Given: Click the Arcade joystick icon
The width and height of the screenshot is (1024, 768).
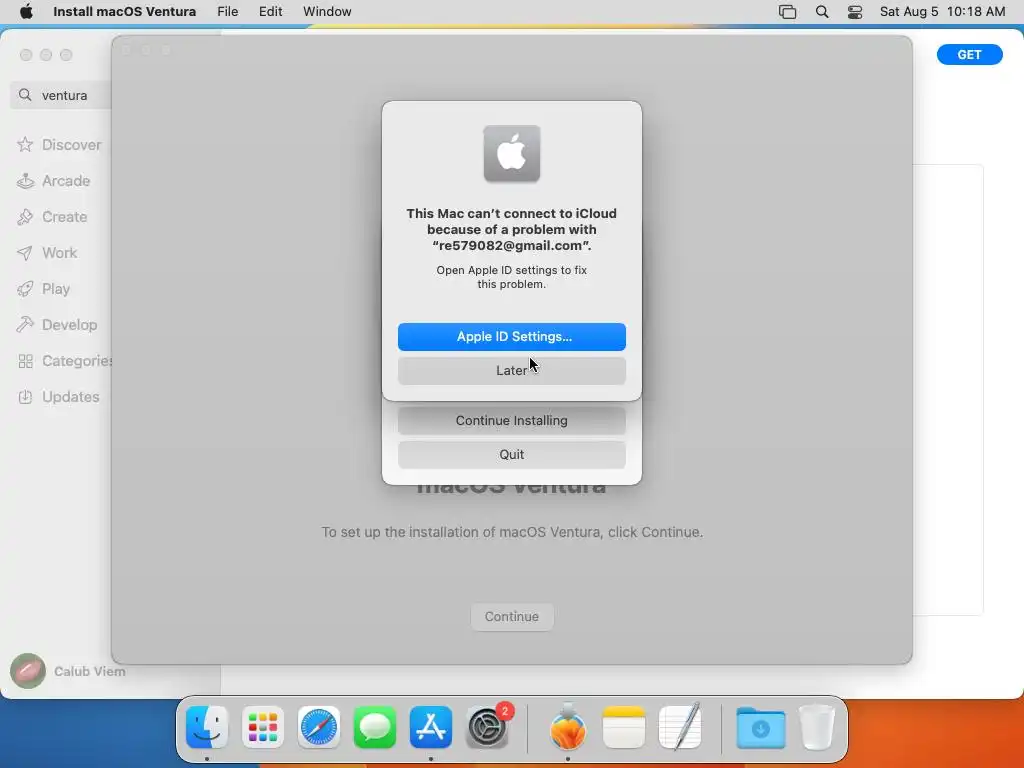Looking at the screenshot, I should [x=25, y=181].
